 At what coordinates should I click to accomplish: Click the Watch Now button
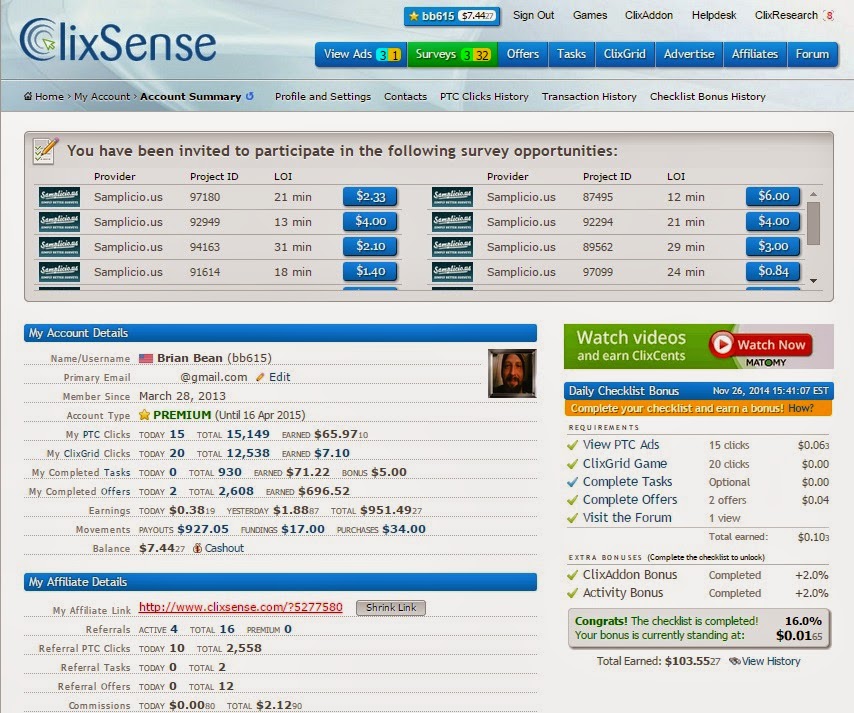[761, 345]
